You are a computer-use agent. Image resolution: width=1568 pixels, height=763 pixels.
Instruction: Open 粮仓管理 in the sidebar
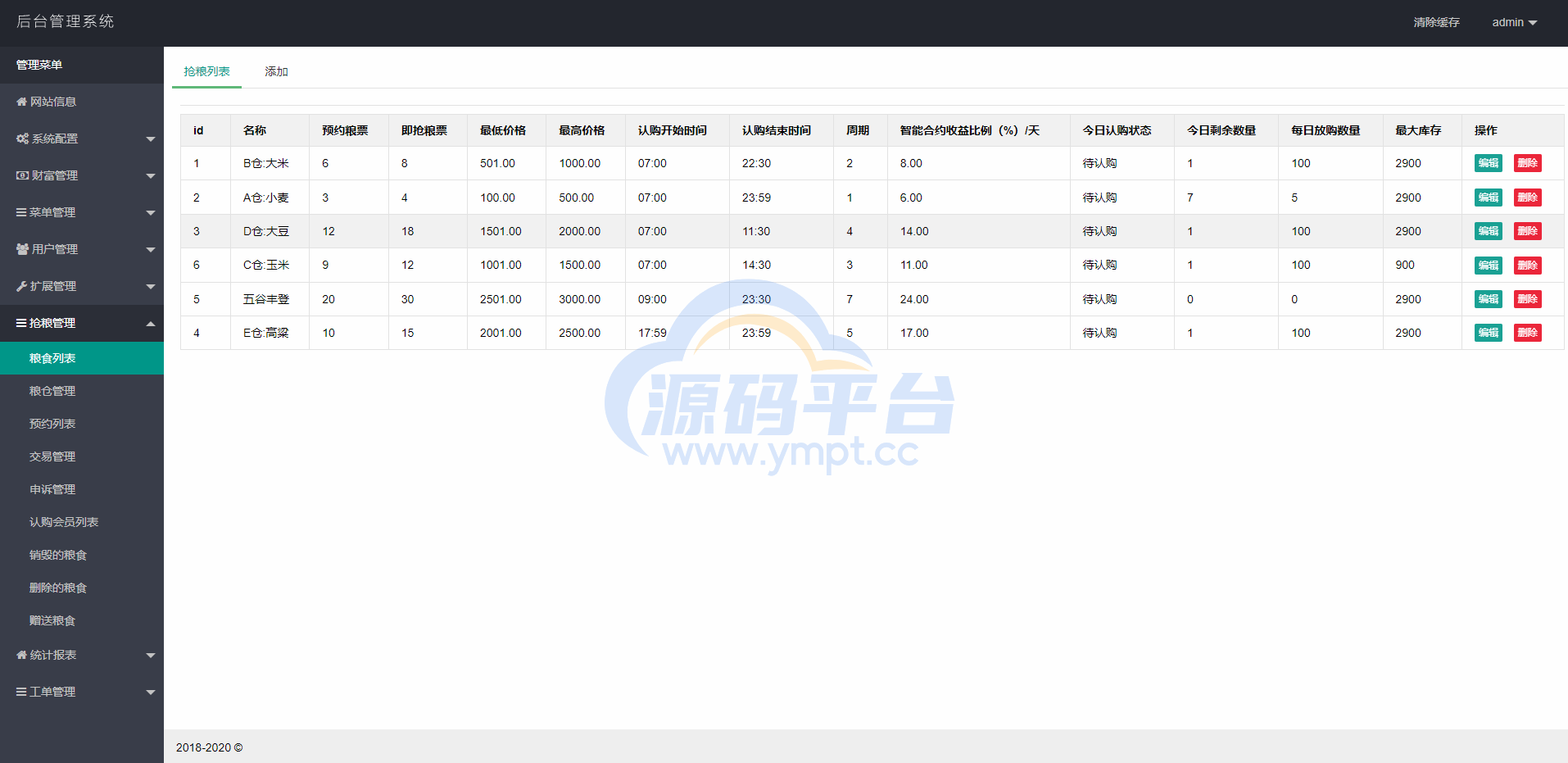[x=82, y=391]
